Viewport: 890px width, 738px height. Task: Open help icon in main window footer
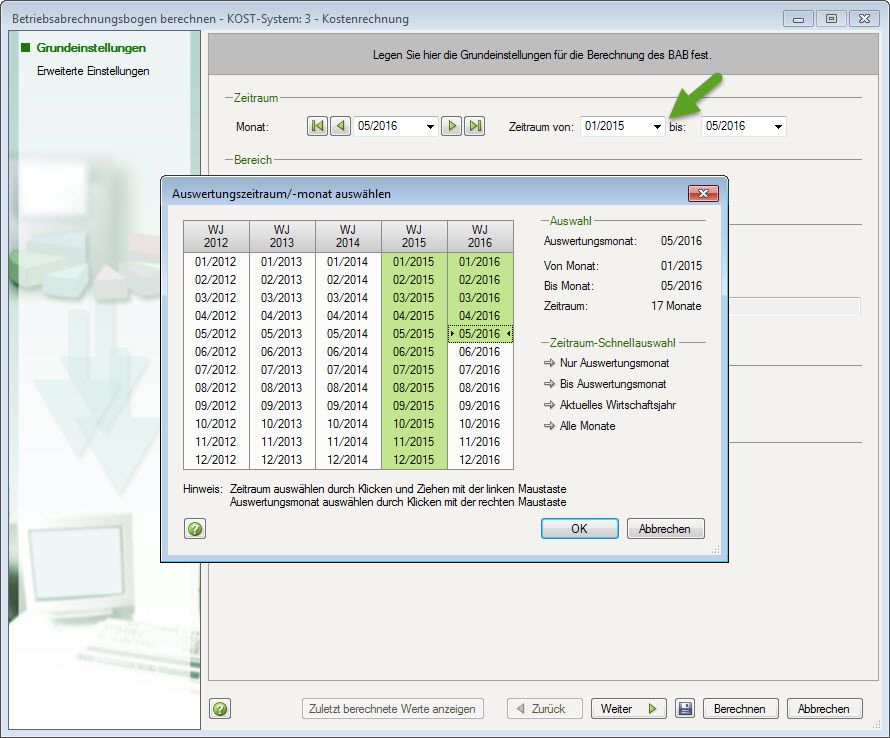220,709
